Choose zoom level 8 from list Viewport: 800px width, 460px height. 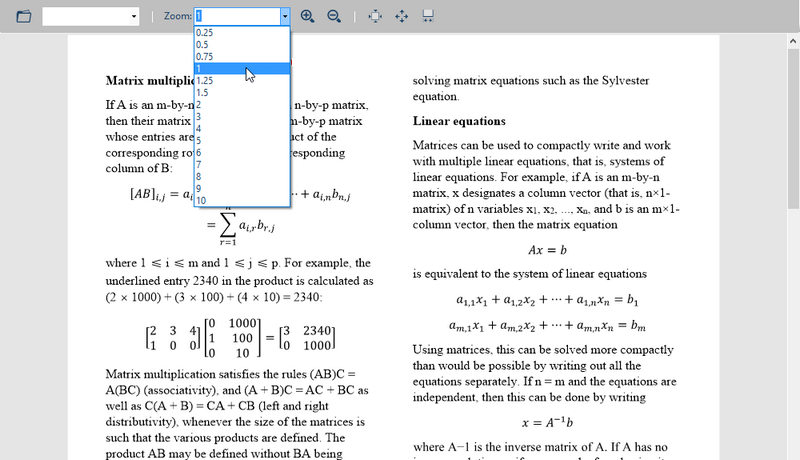click(242, 176)
